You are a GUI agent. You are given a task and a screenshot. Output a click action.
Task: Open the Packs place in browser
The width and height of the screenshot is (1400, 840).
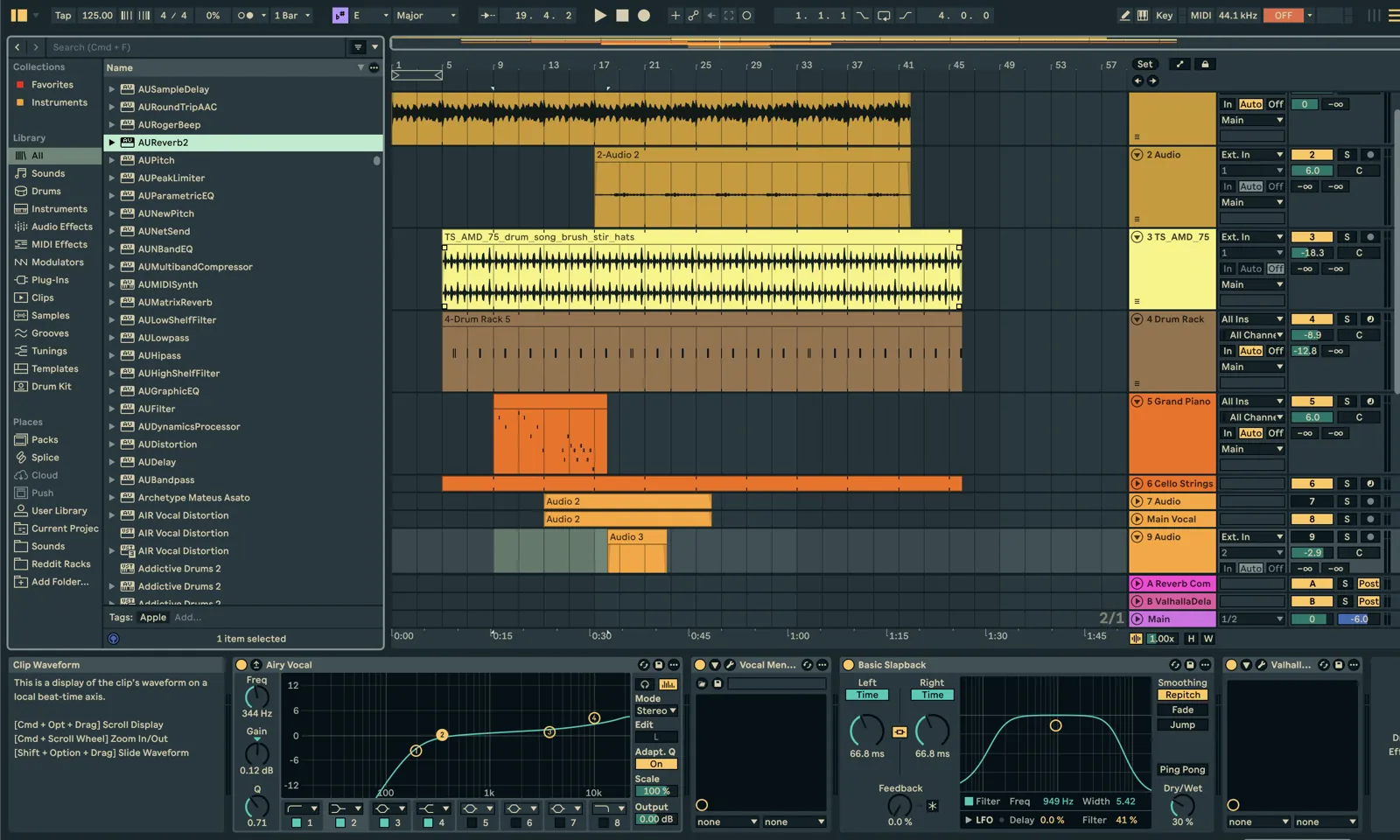click(45, 440)
